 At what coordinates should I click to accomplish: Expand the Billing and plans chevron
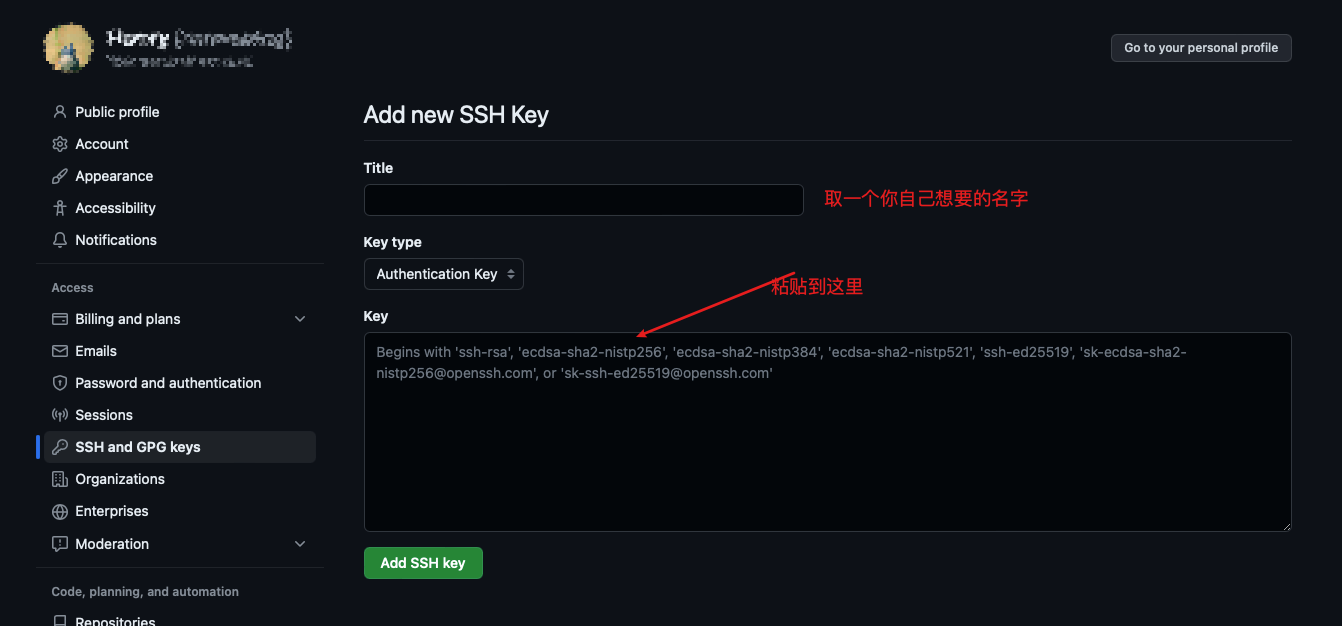click(x=300, y=319)
